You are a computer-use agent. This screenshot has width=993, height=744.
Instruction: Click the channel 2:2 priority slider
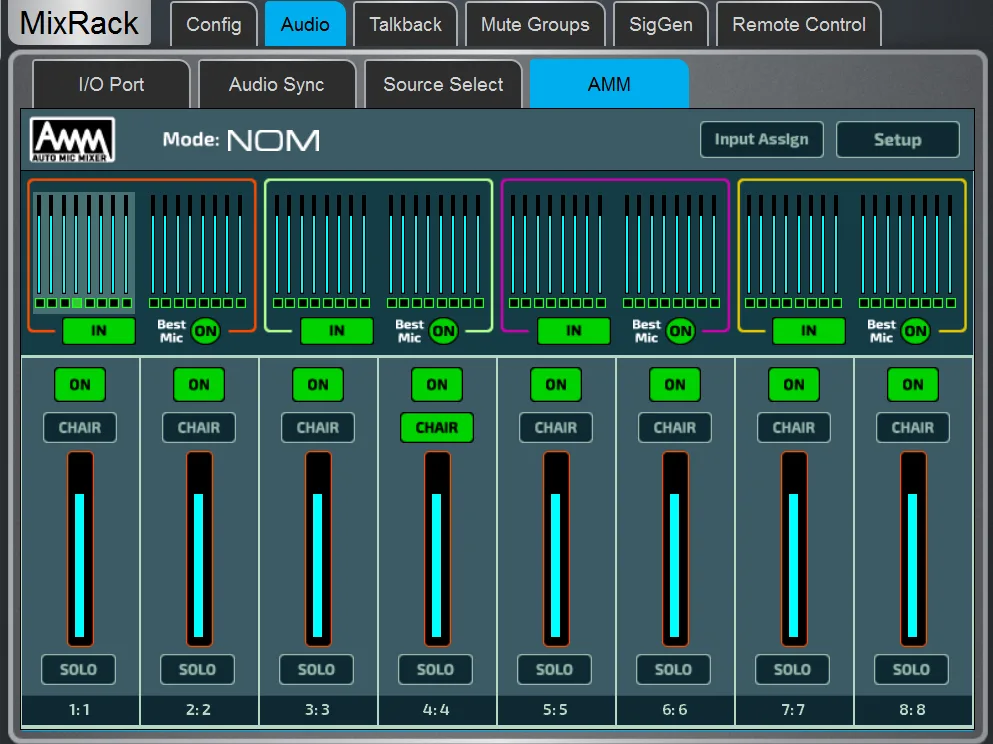pos(199,548)
